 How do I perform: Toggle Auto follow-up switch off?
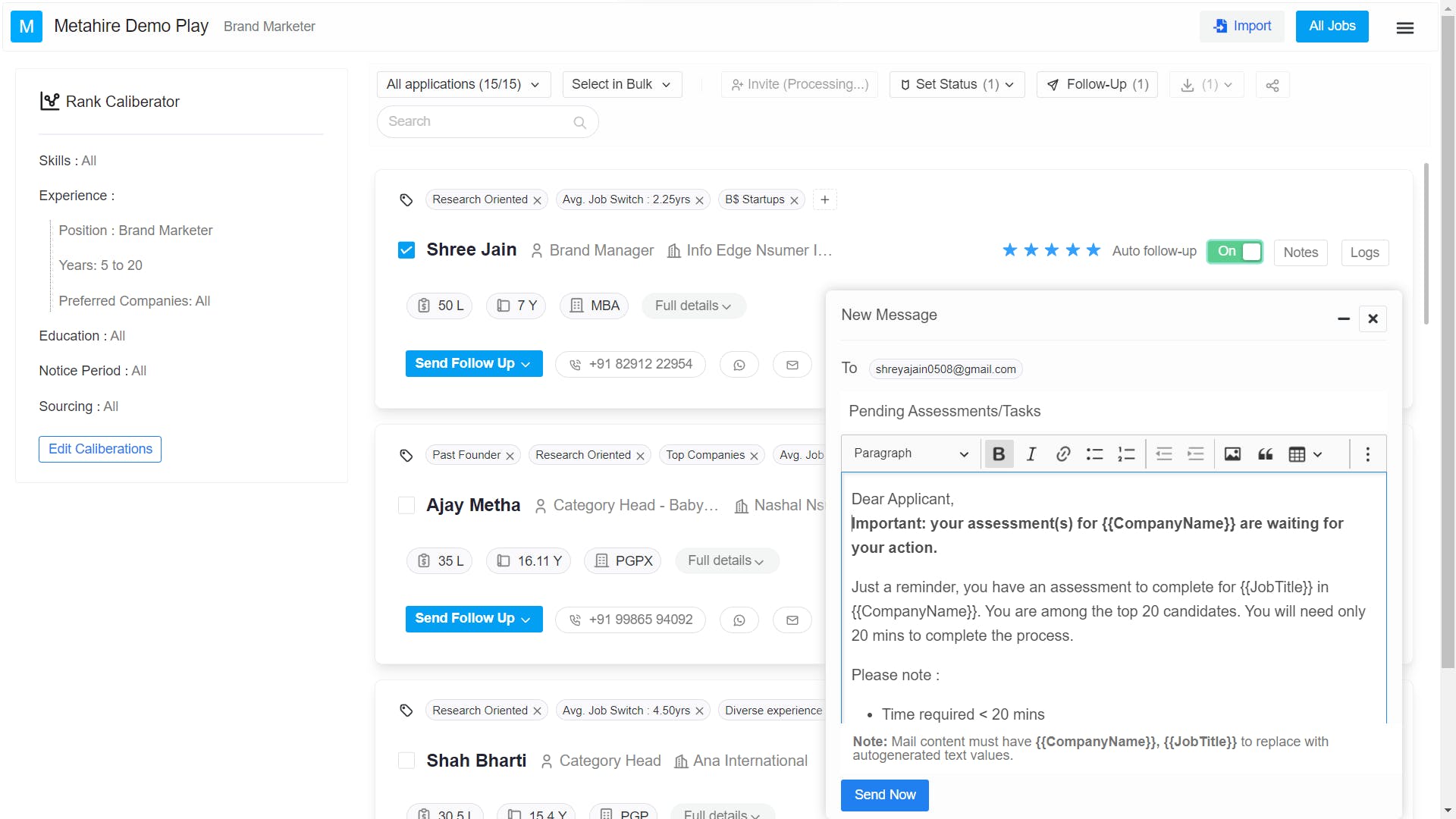pyautogui.click(x=1235, y=252)
